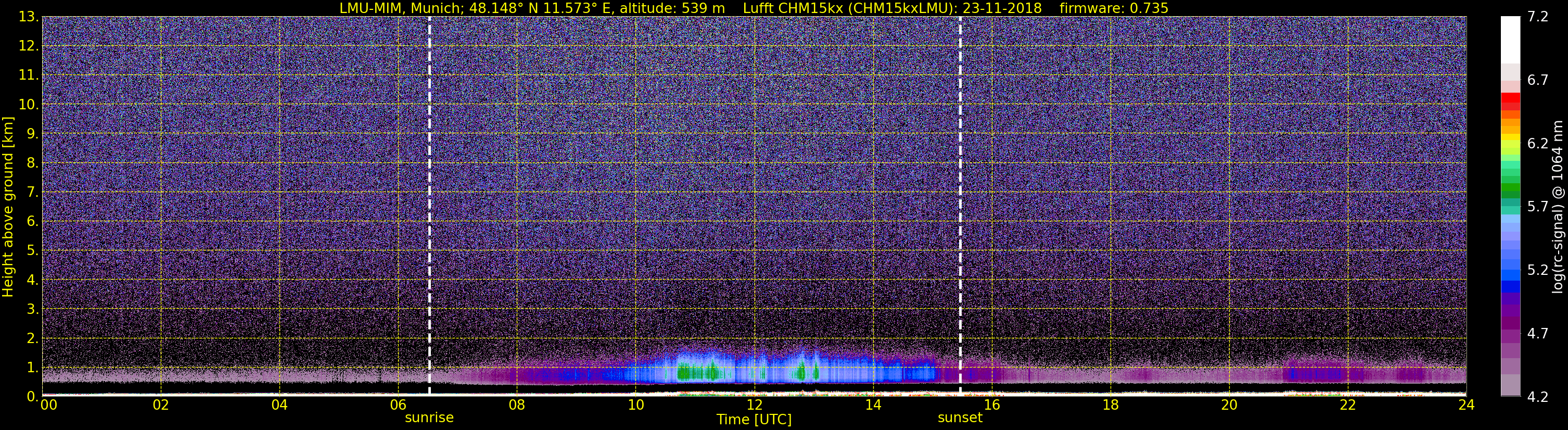The image size is (1568, 430).
Task: Click the height axis tick label 13
Action: (x=28, y=17)
